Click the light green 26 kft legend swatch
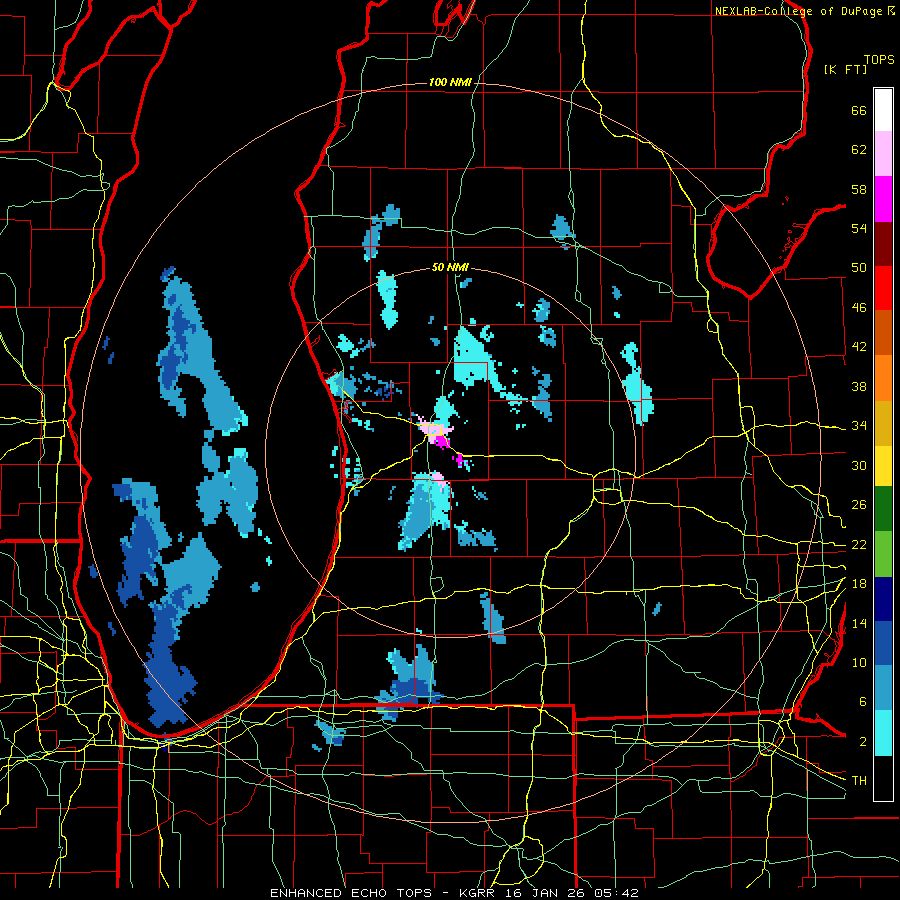900x900 pixels. [883, 554]
